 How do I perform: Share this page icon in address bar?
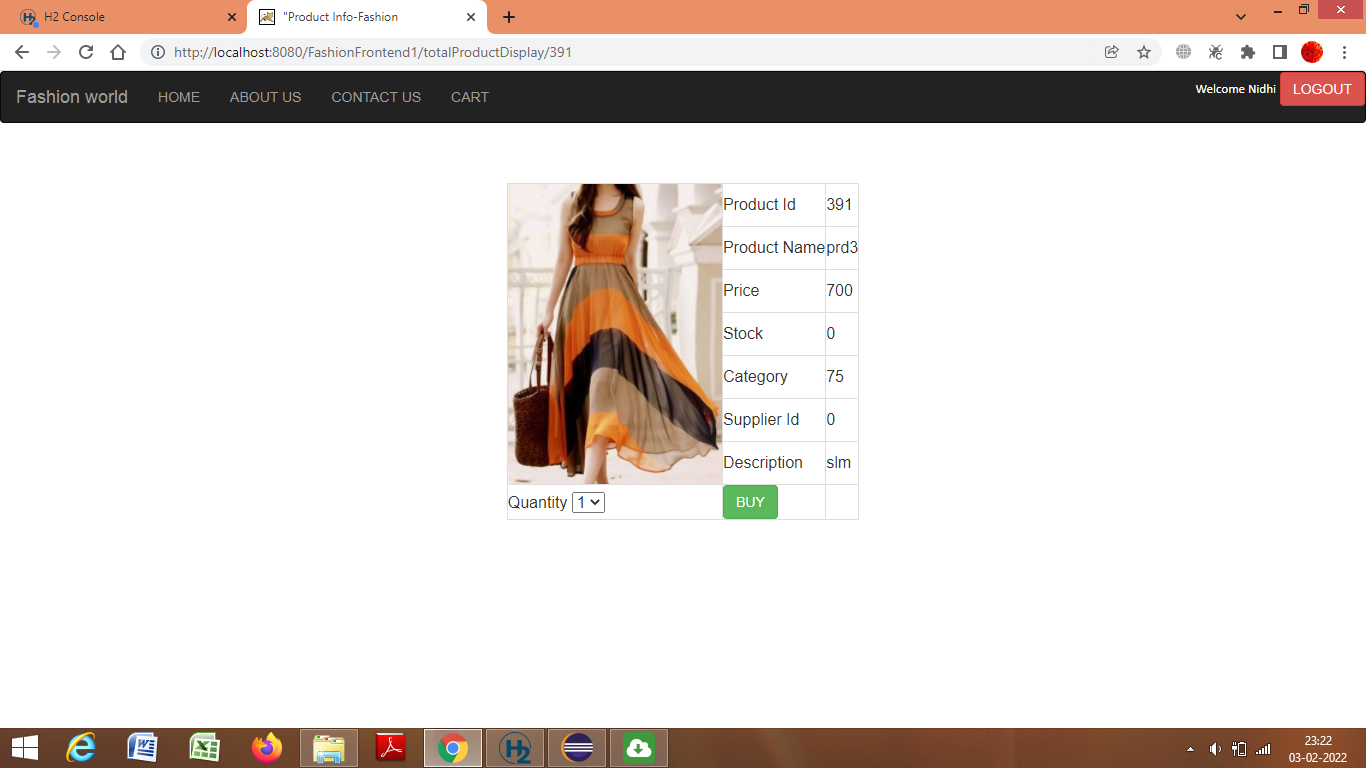[x=1111, y=52]
